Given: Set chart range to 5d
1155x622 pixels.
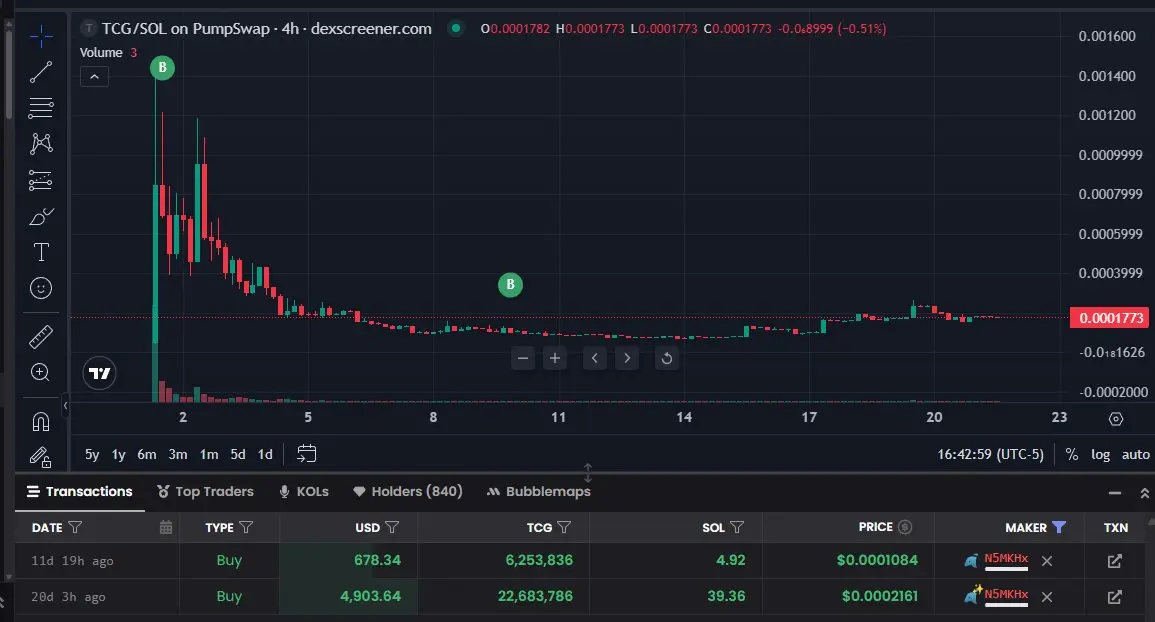Looking at the screenshot, I should point(238,455).
